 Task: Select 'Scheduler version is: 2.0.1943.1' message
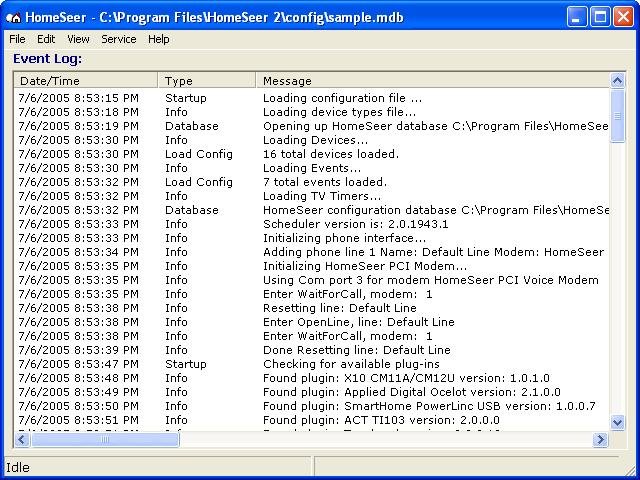[x=356, y=224]
